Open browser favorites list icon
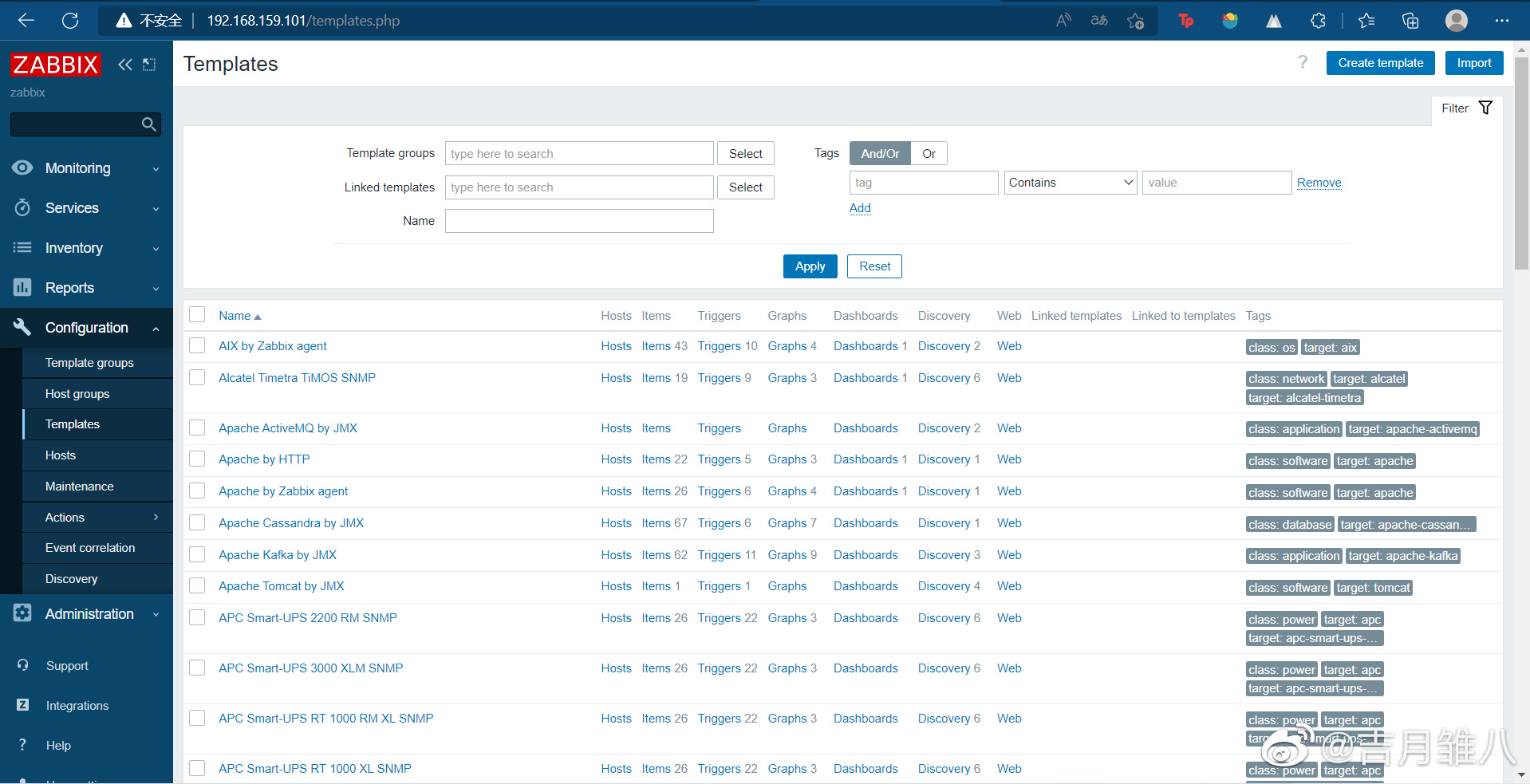Image resolution: width=1530 pixels, height=784 pixels. [1366, 21]
